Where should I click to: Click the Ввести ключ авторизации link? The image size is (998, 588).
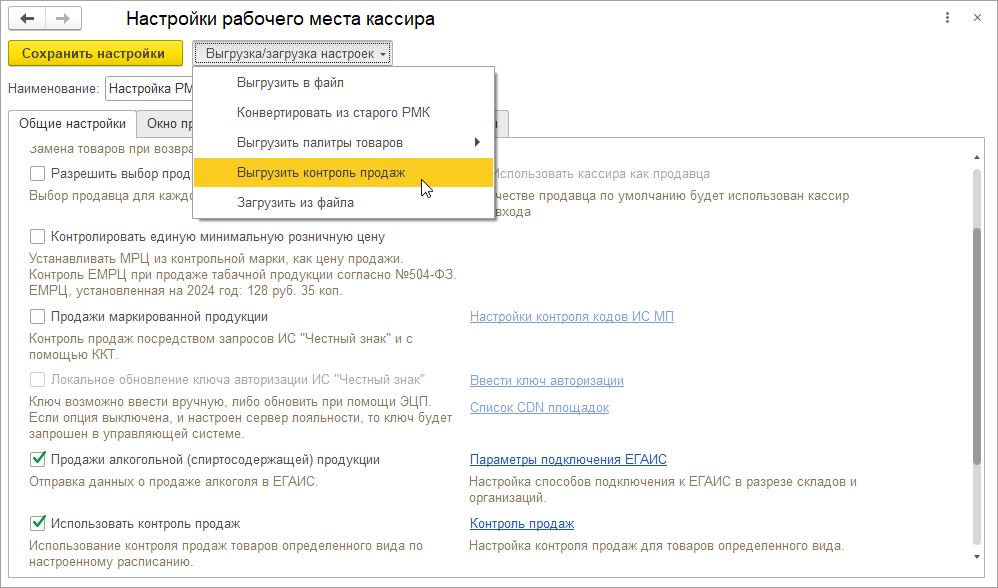click(547, 381)
